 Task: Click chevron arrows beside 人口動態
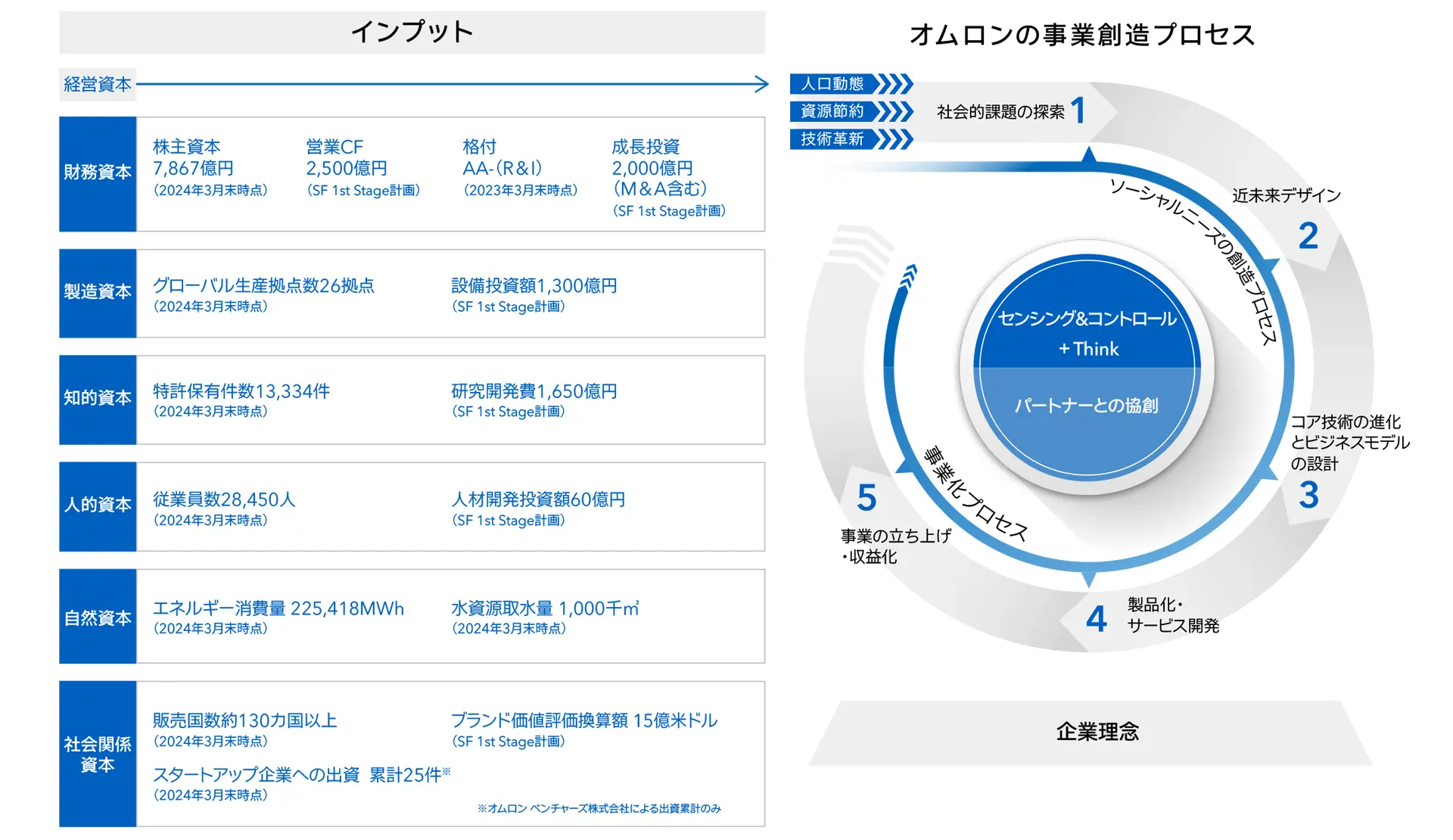895,83
